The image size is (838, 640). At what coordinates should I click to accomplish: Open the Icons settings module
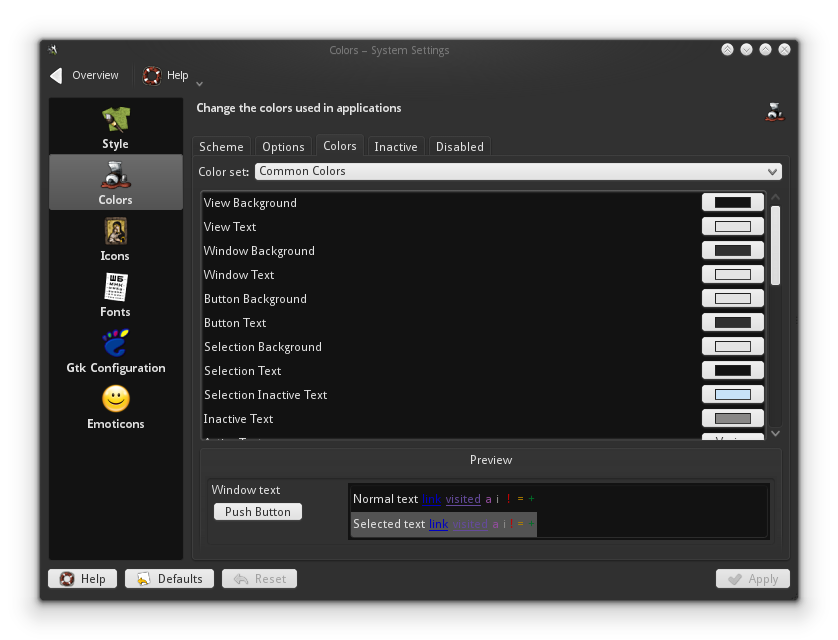coord(115,238)
